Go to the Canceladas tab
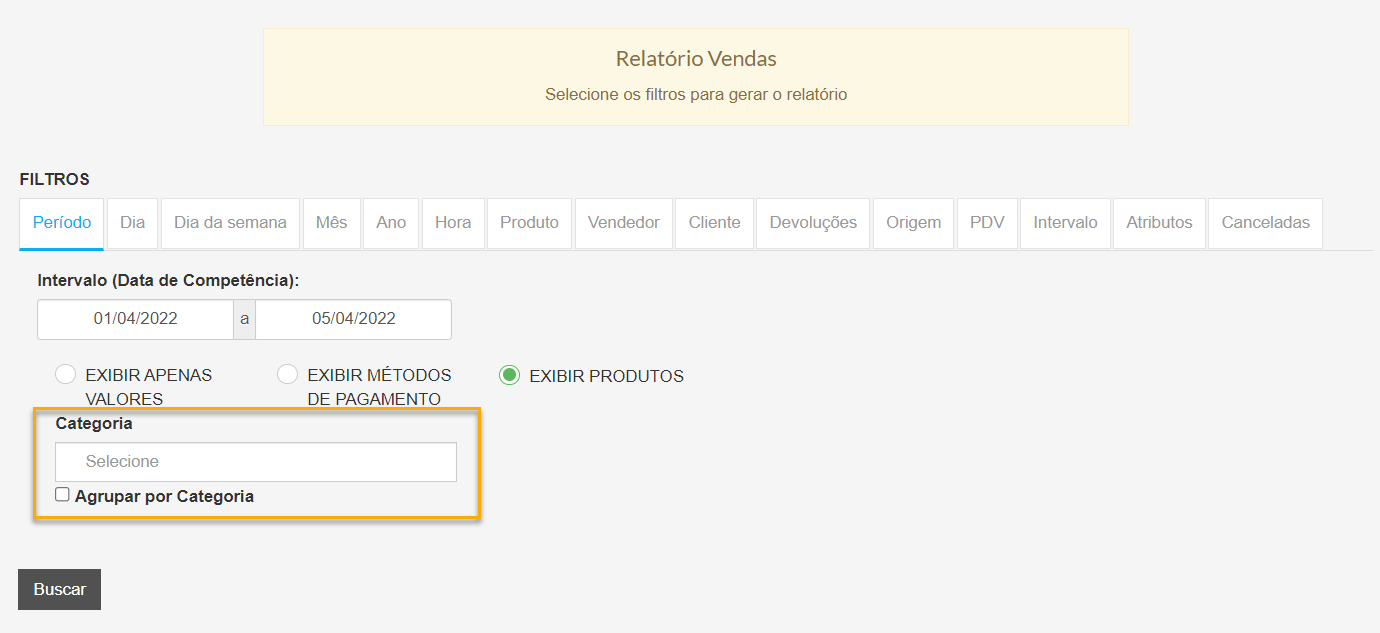Screen dimensions: 1380x633 [x=1265, y=223]
